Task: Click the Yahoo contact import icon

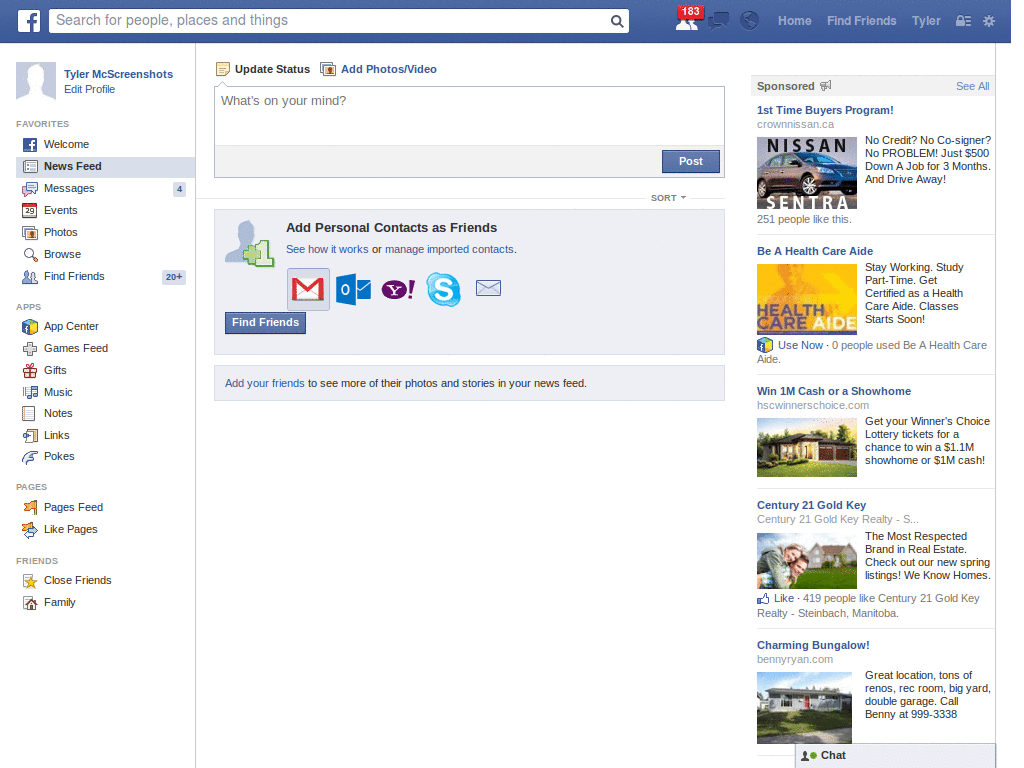Action: [398, 289]
